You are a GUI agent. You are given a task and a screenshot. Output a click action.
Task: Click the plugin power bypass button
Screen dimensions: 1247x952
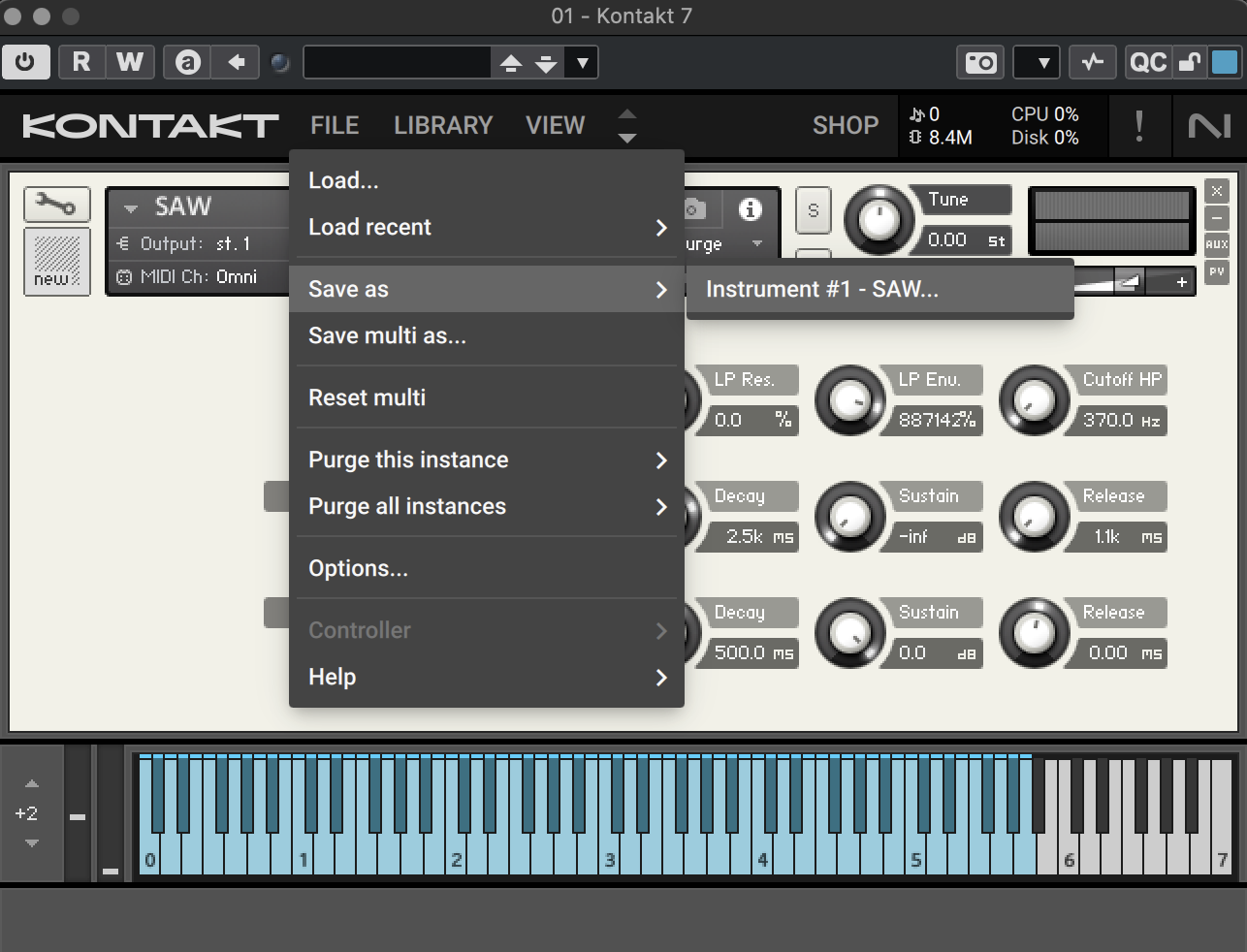point(26,63)
